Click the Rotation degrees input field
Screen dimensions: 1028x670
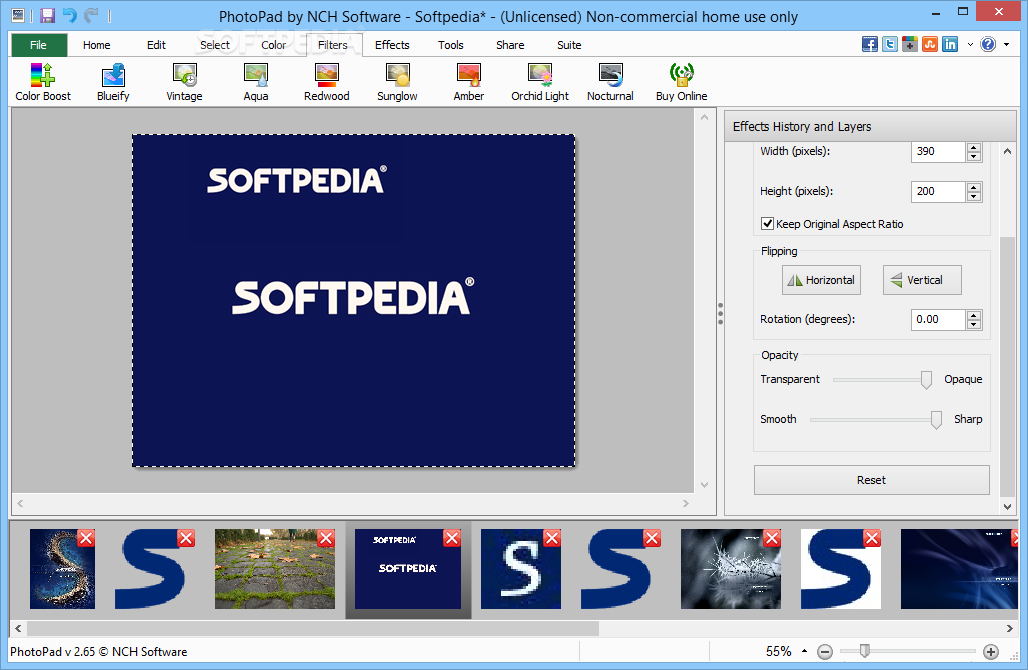pos(938,319)
